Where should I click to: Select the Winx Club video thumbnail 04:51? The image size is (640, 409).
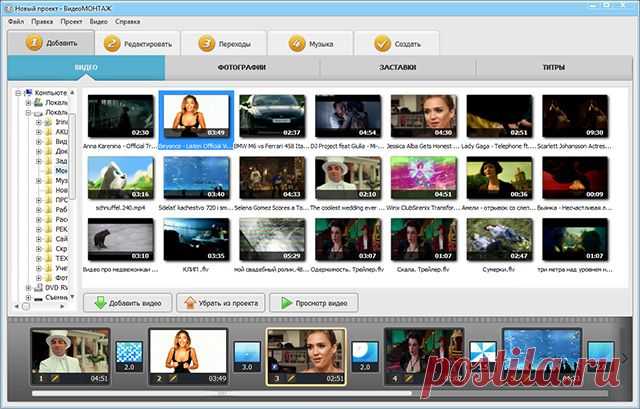click(x=424, y=178)
